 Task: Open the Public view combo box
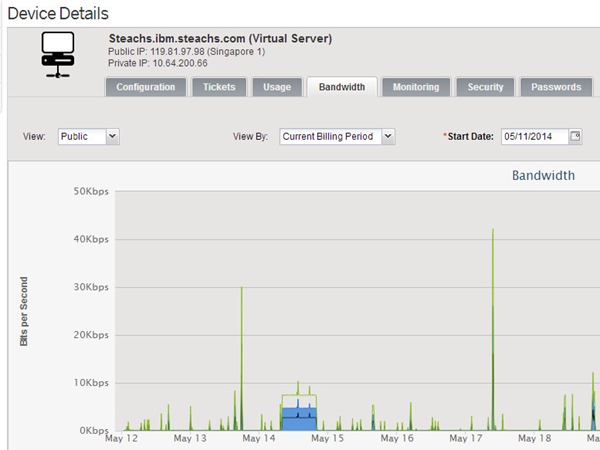click(x=89, y=137)
